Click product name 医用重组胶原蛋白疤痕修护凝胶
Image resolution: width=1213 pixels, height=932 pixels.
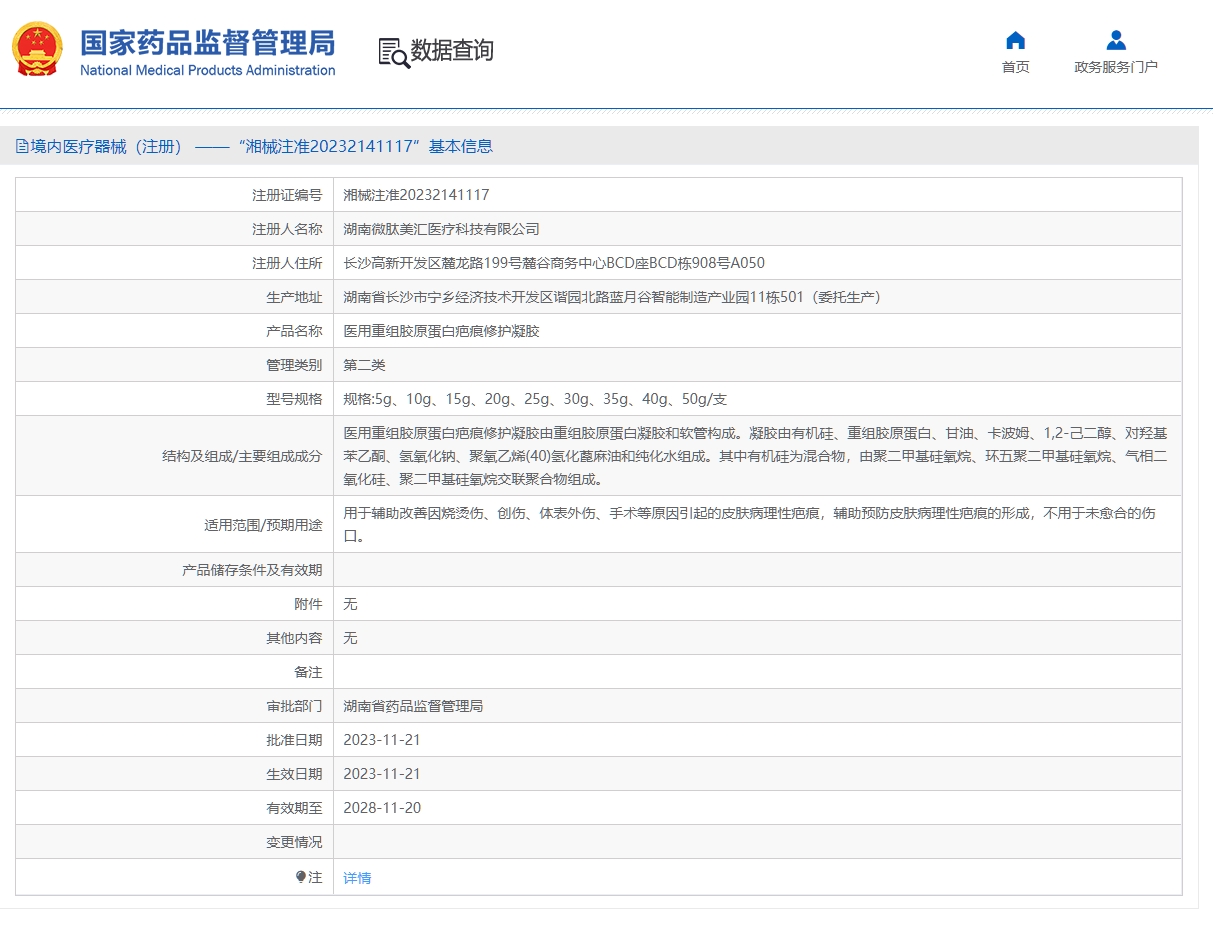pyautogui.click(x=441, y=331)
